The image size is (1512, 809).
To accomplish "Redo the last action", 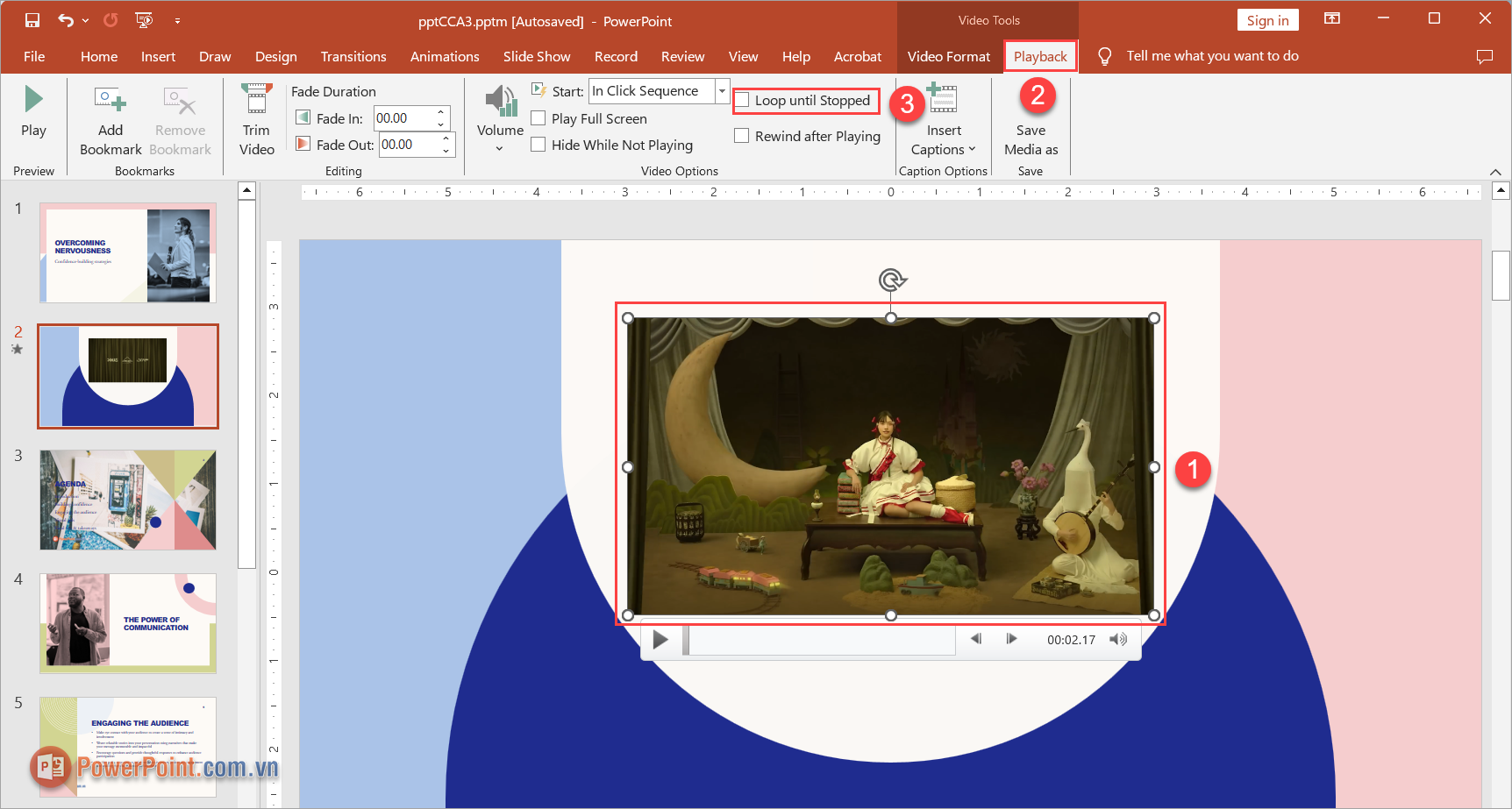I will tap(111, 19).
